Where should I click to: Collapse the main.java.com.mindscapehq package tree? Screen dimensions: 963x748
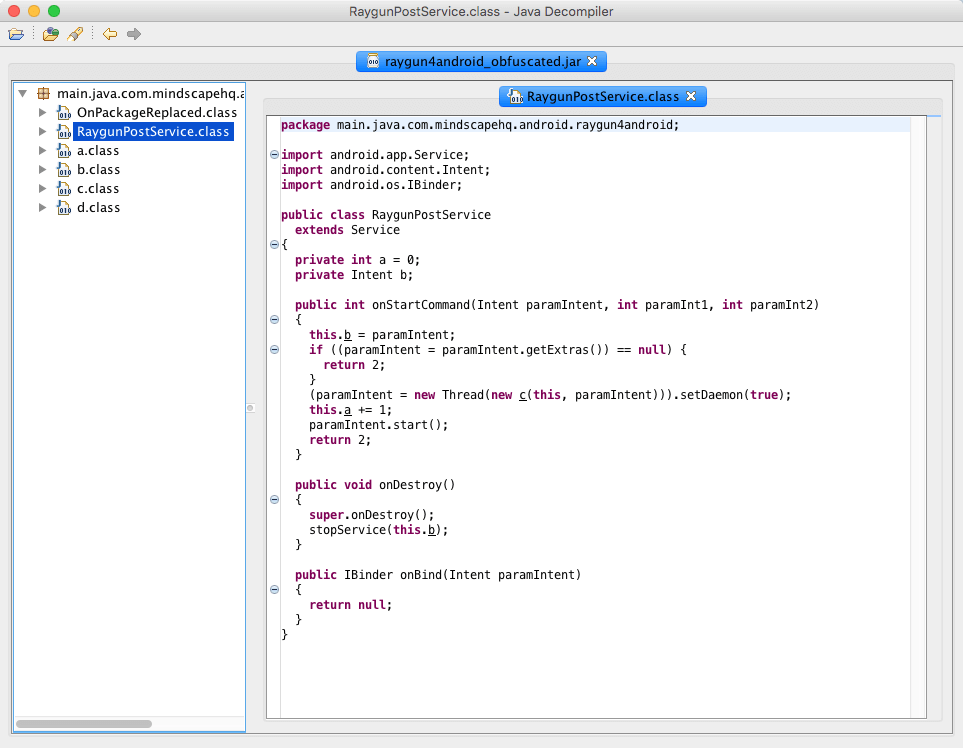coord(22,92)
